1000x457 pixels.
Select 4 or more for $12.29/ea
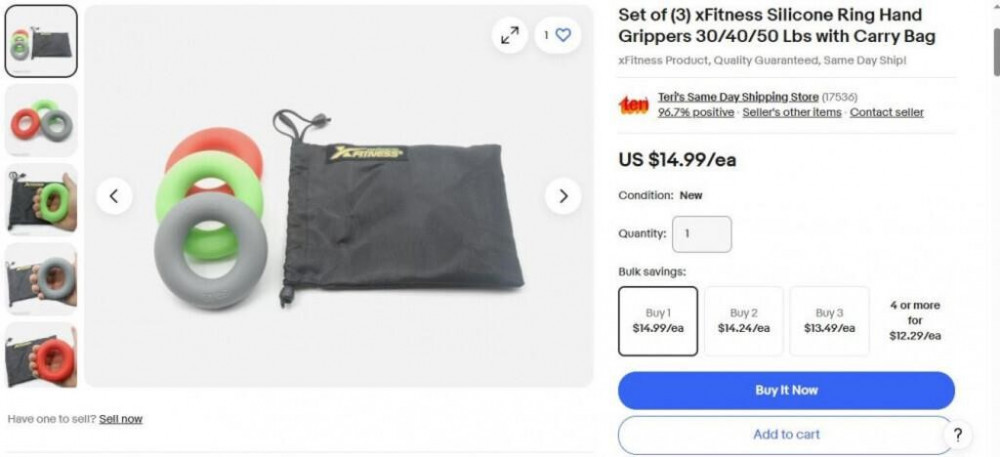[915, 321]
